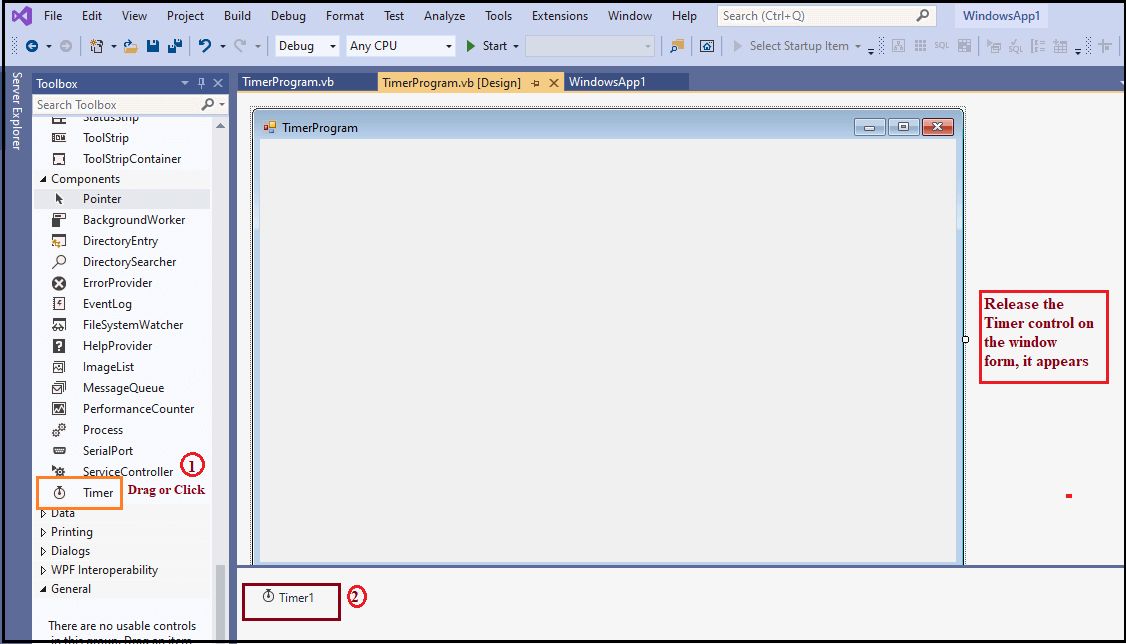Click the Toolbox scrollbar up arrow

(220, 126)
